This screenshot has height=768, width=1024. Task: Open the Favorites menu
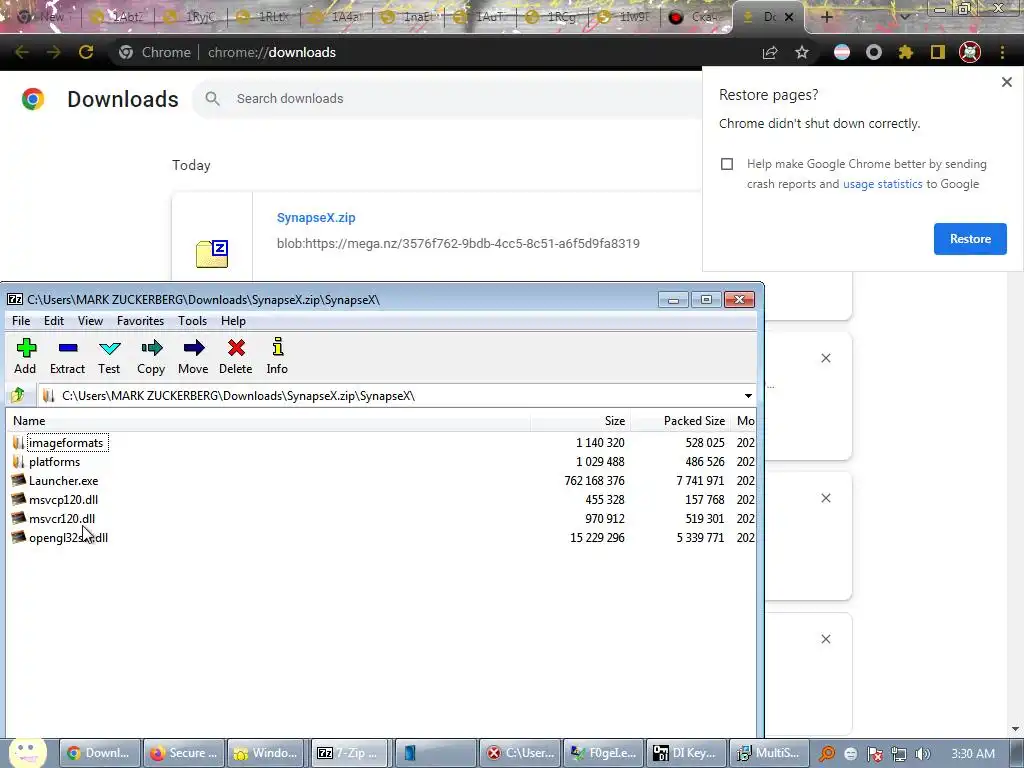tap(140, 321)
